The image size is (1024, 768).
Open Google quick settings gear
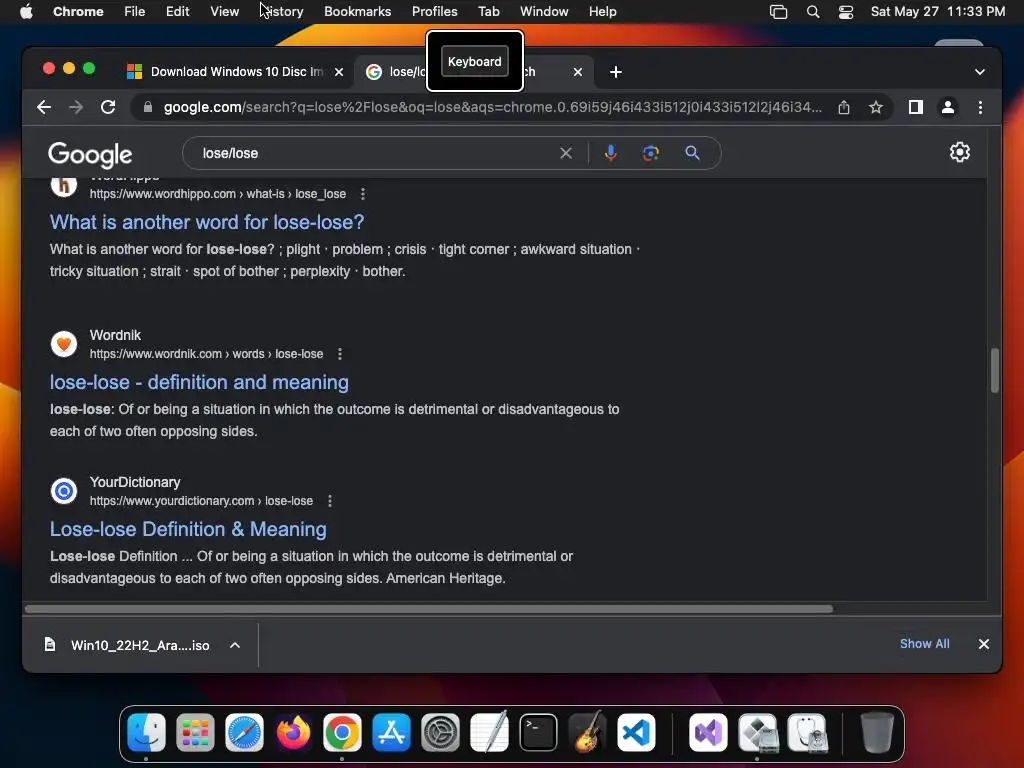click(959, 152)
